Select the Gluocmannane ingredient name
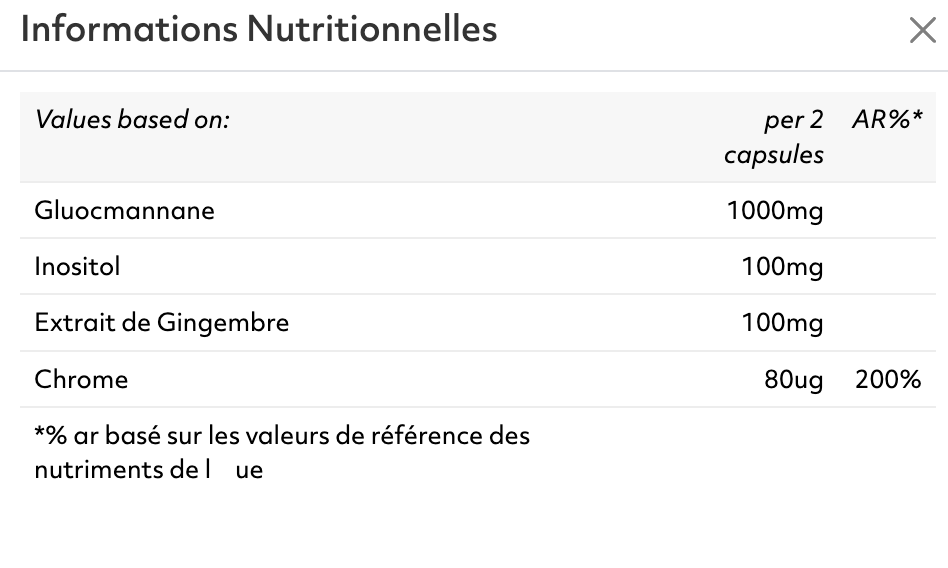The image size is (948, 568). [x=124, y=211]
